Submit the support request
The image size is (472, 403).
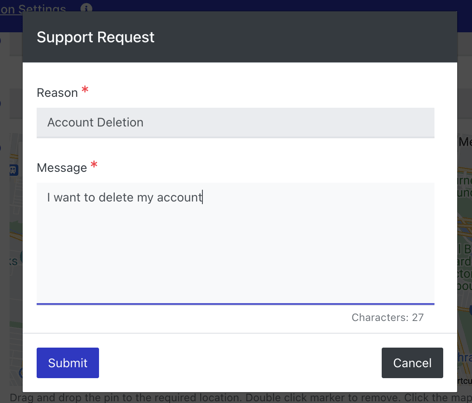click(68, 363)
